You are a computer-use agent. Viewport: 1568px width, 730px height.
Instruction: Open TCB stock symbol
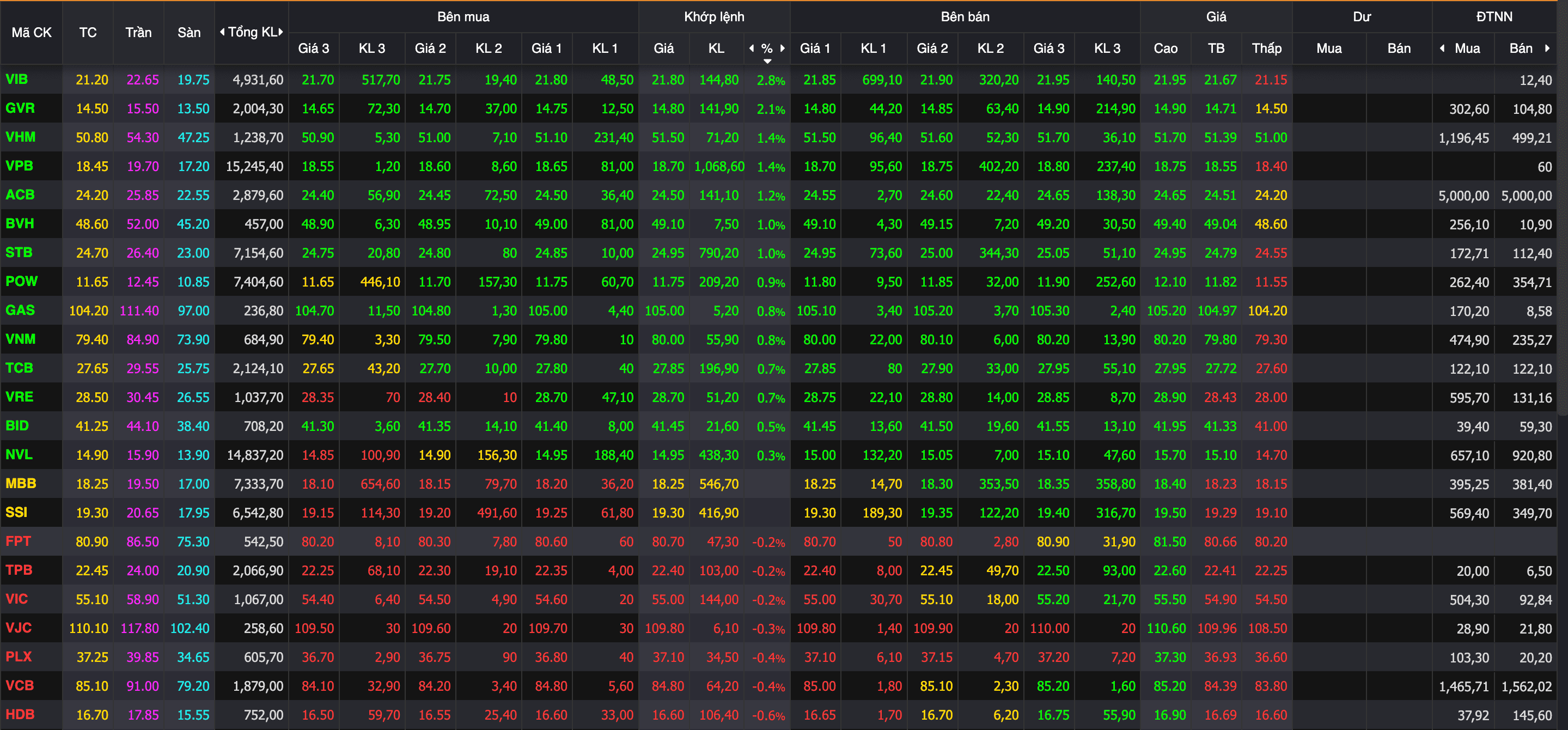(x=20, y=368)
